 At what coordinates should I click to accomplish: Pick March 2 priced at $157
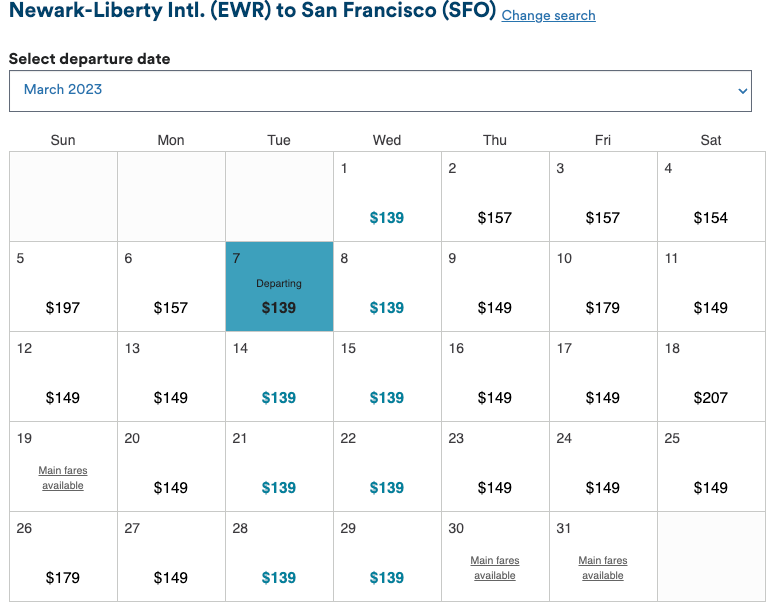click(495, 196)
